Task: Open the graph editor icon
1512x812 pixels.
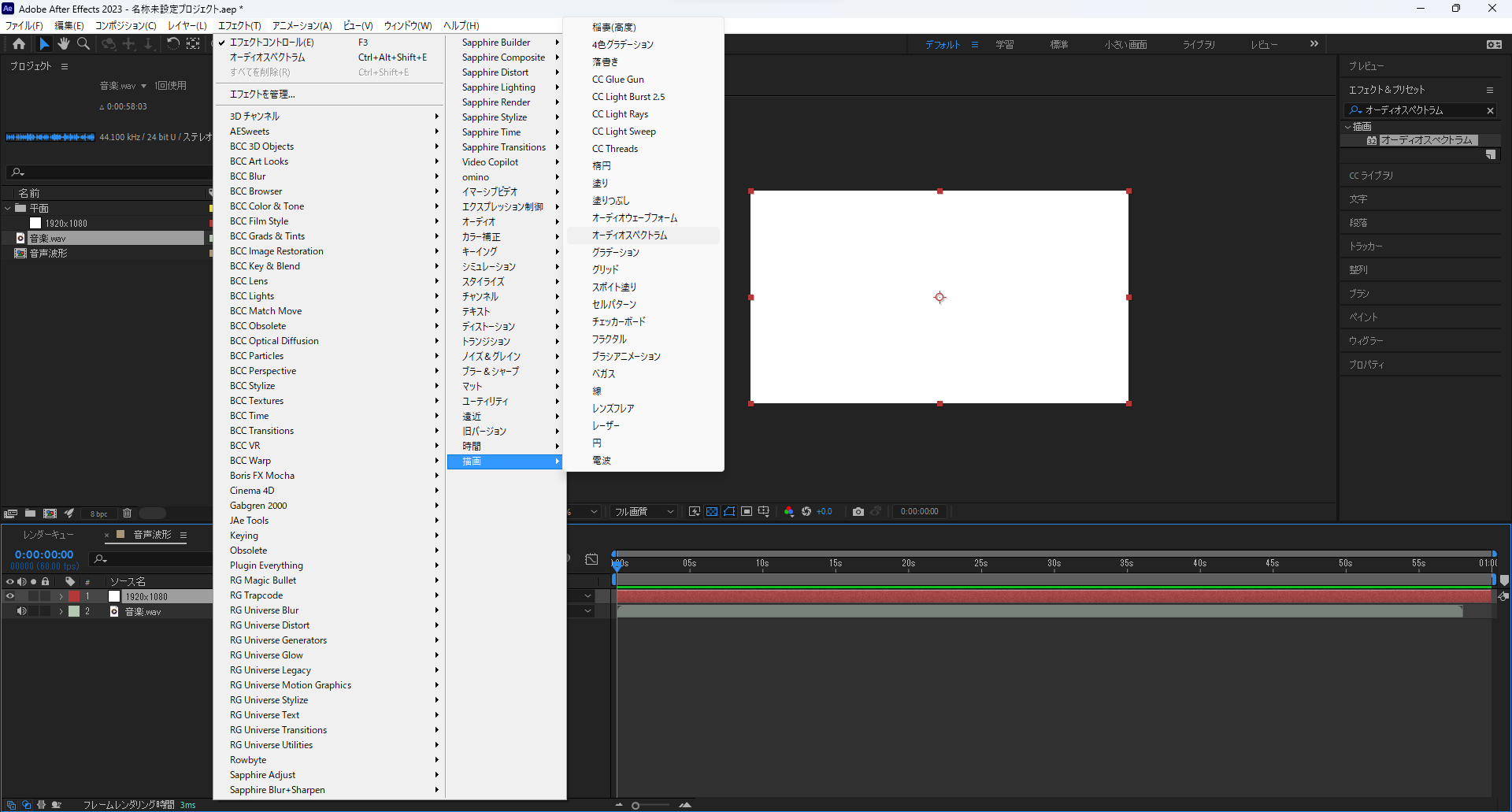Action: pyautogui.click(x=591, y=559)
